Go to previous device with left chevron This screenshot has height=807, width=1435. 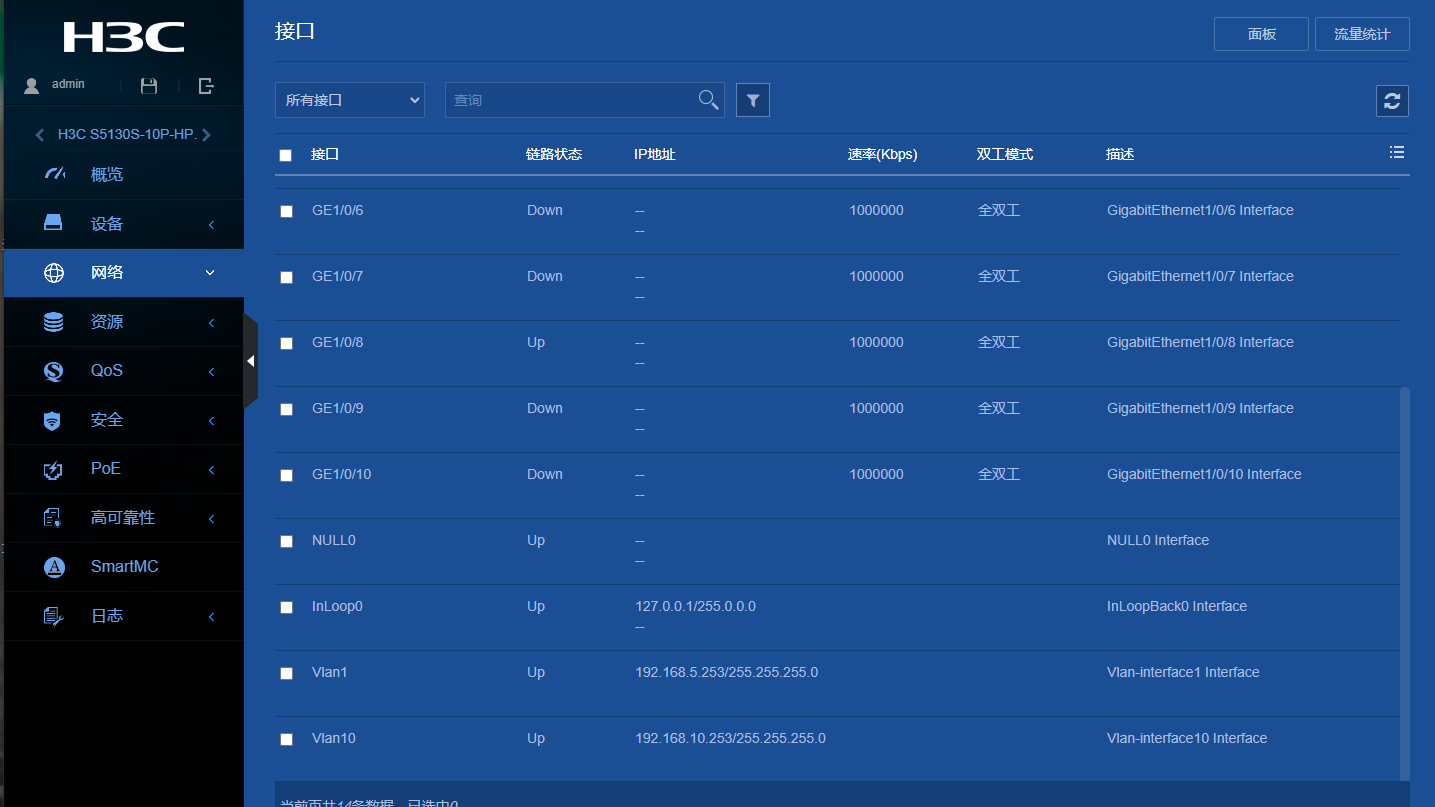pos(40,135)
